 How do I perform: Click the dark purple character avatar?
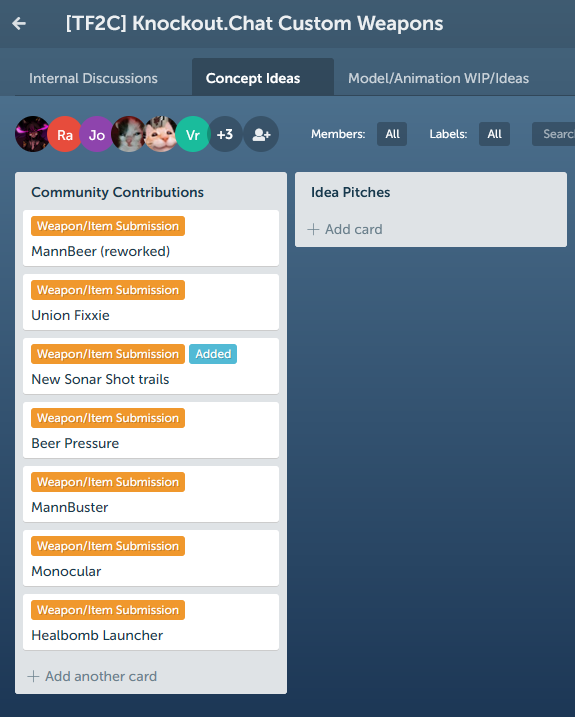click(x=32, y=134)
